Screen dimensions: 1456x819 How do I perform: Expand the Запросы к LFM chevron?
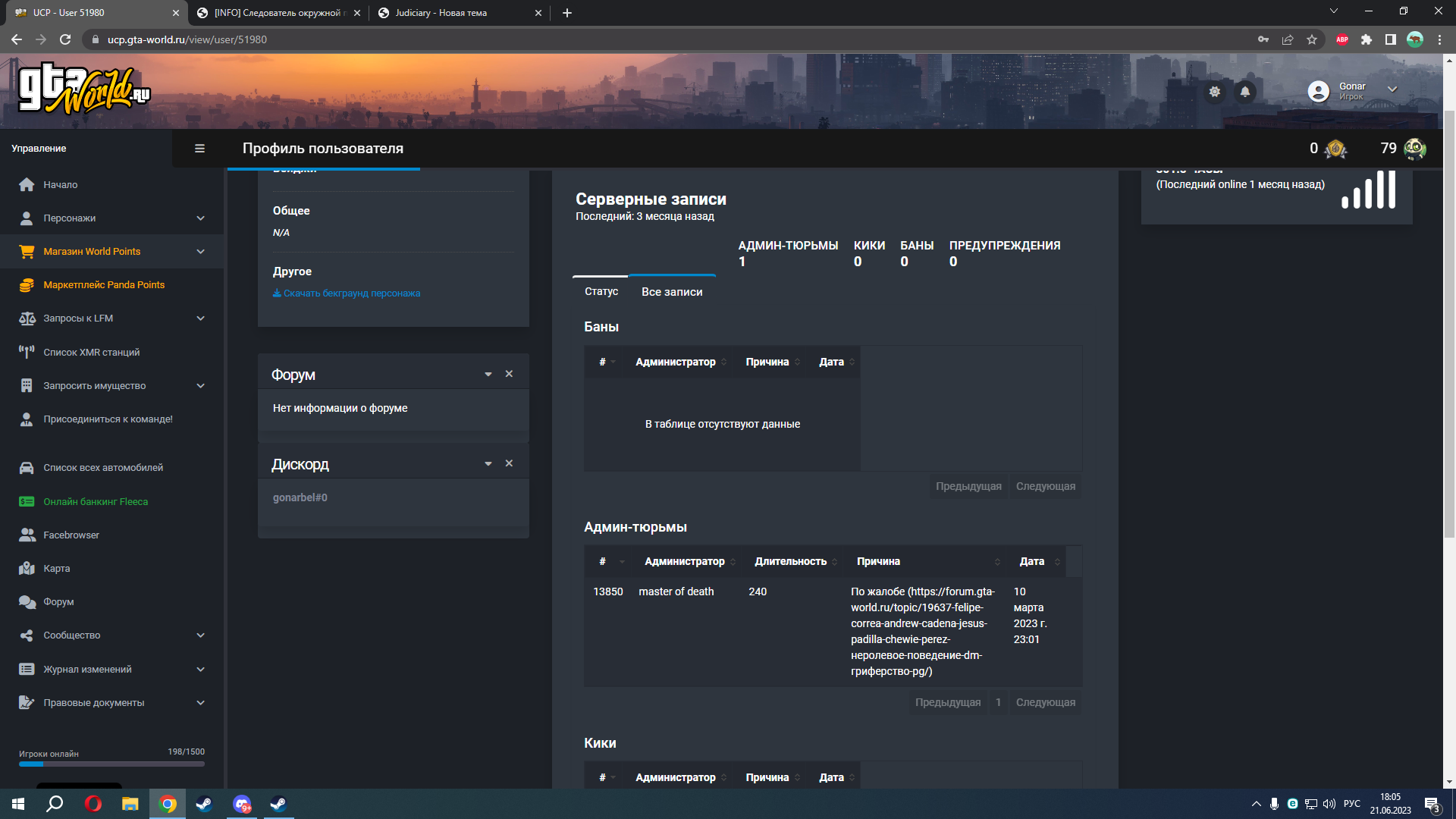(201, 318)
